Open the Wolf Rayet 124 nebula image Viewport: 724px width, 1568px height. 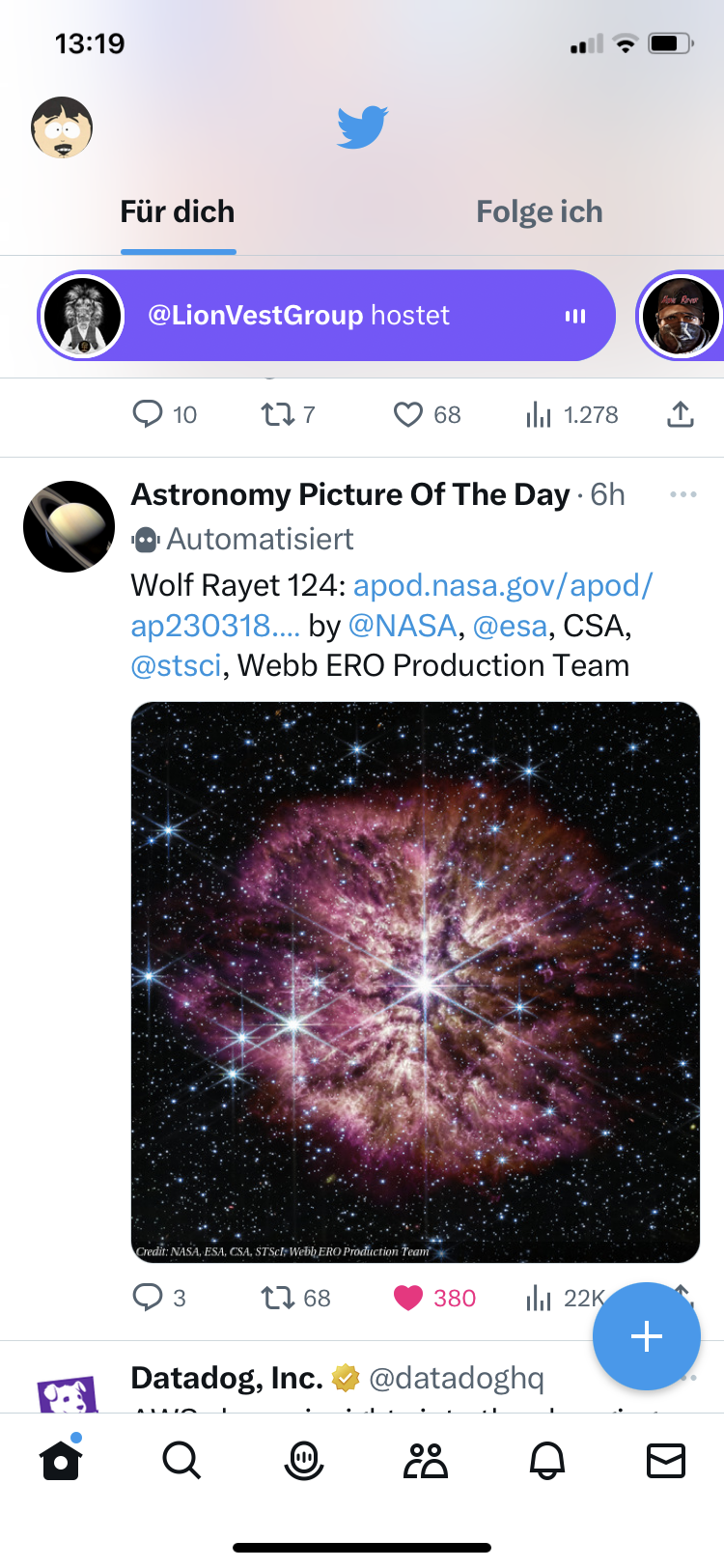(415, 981)
